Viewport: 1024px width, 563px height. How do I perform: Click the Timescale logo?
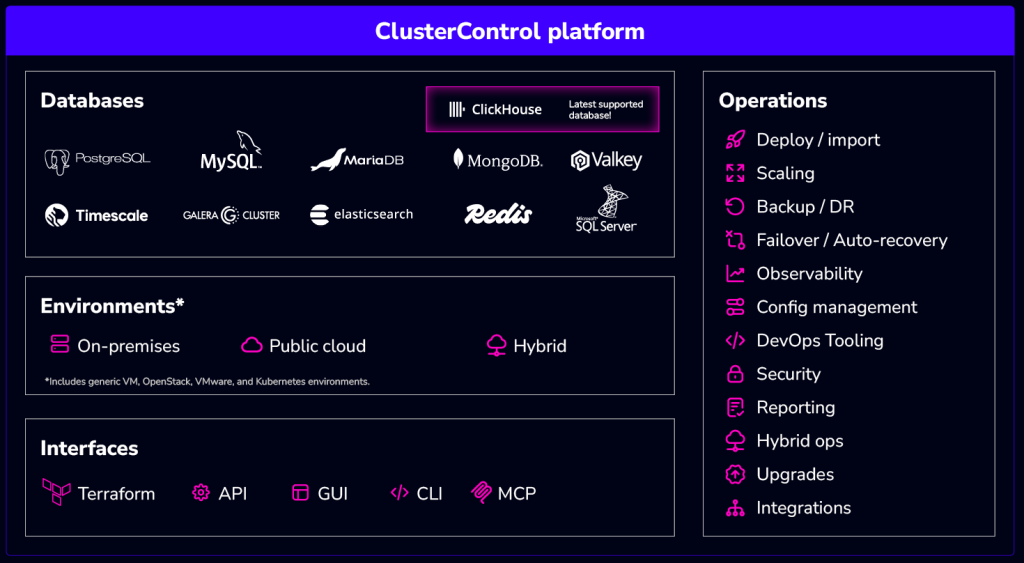pos(97,215)
